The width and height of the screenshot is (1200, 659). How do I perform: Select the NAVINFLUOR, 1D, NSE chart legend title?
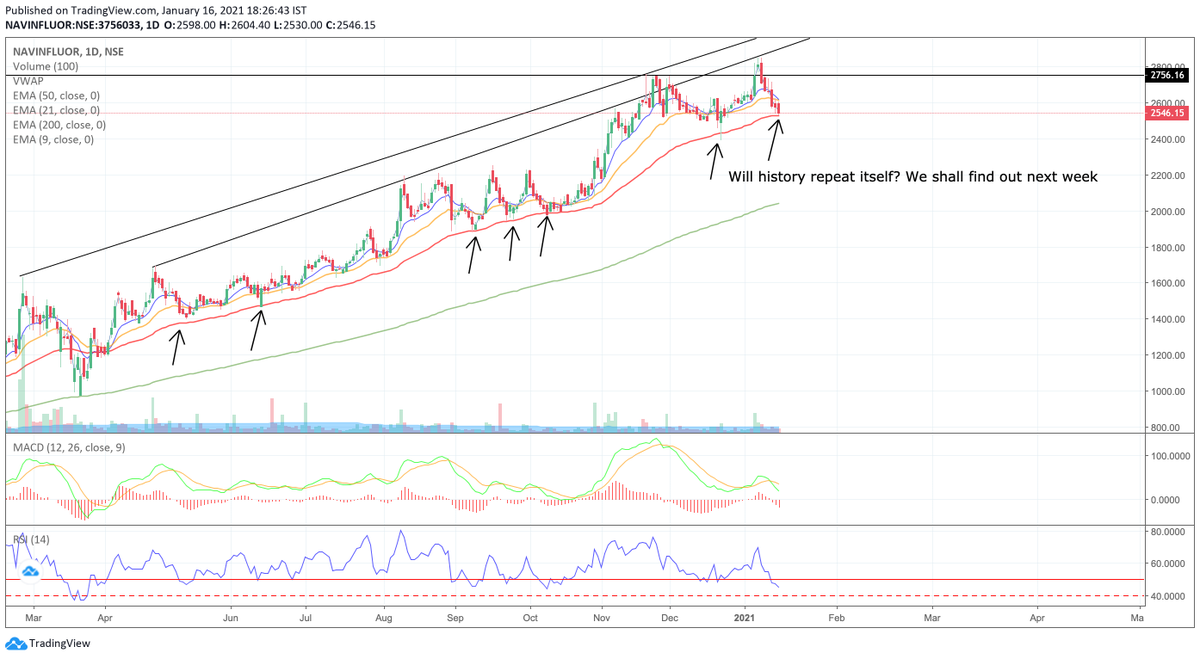click(69, 52)
